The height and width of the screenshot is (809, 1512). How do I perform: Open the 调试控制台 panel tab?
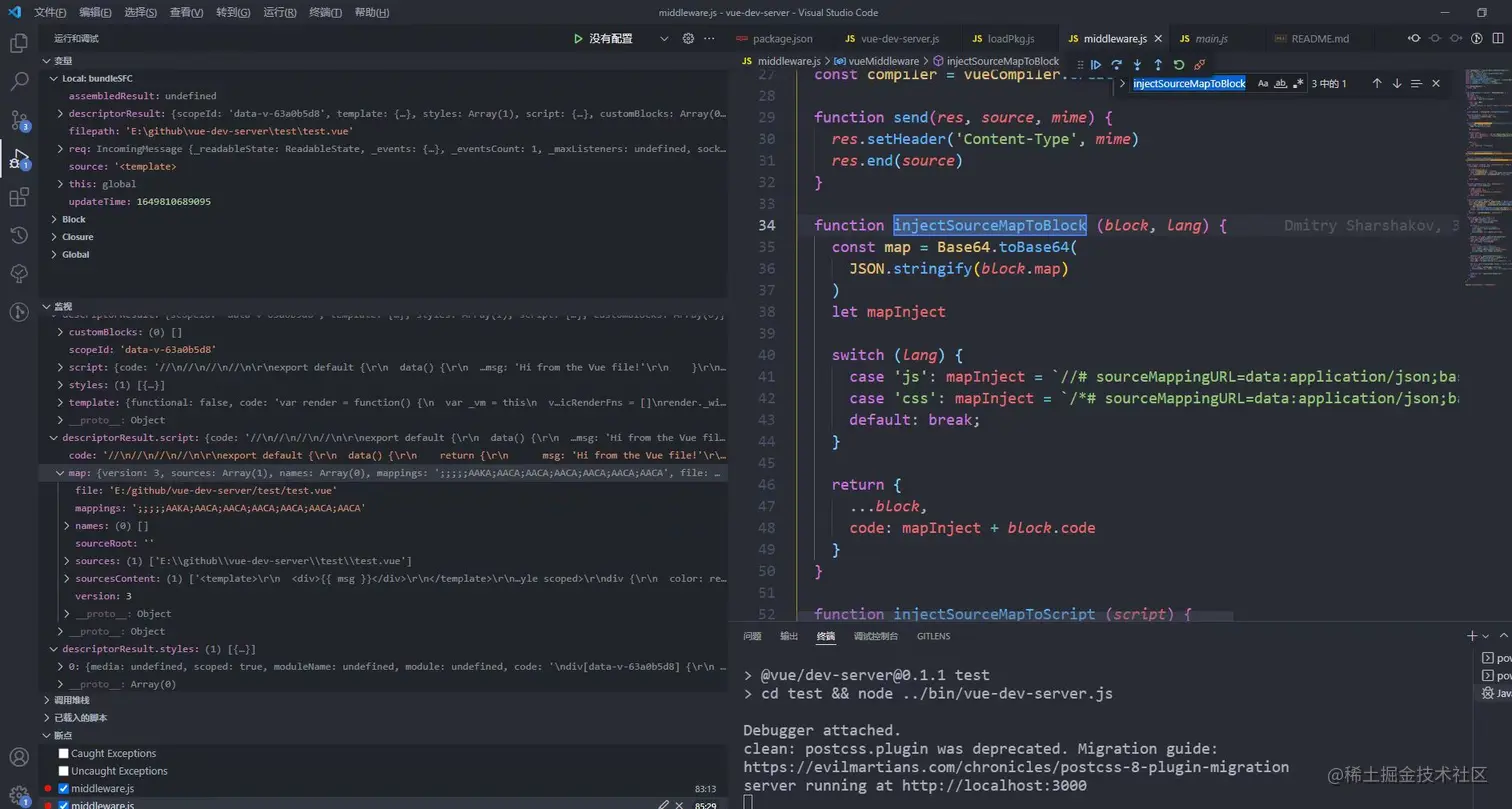[x=875, y=636]
